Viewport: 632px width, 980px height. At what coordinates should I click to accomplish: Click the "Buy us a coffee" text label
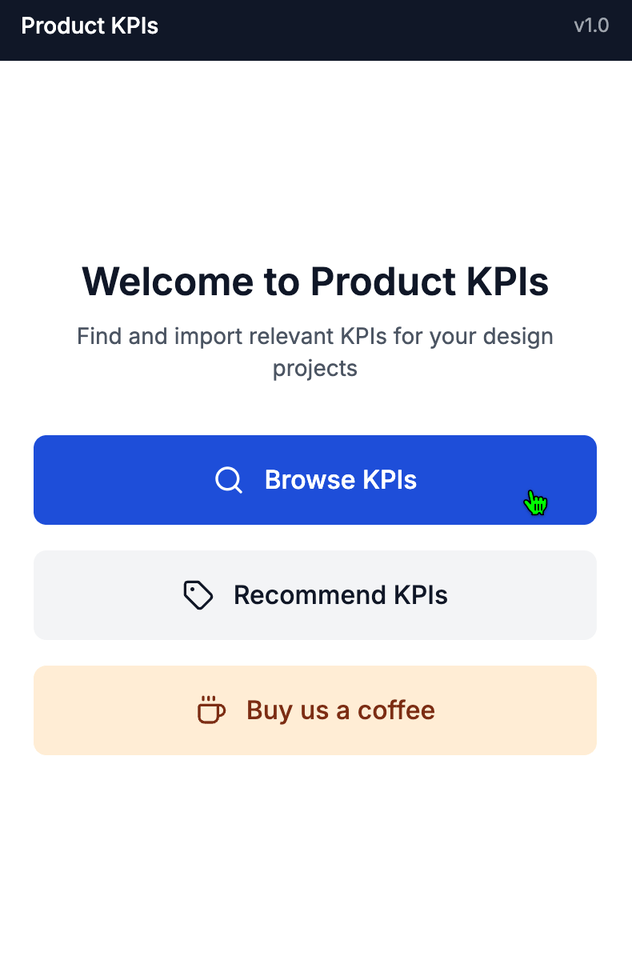[341, 711]
